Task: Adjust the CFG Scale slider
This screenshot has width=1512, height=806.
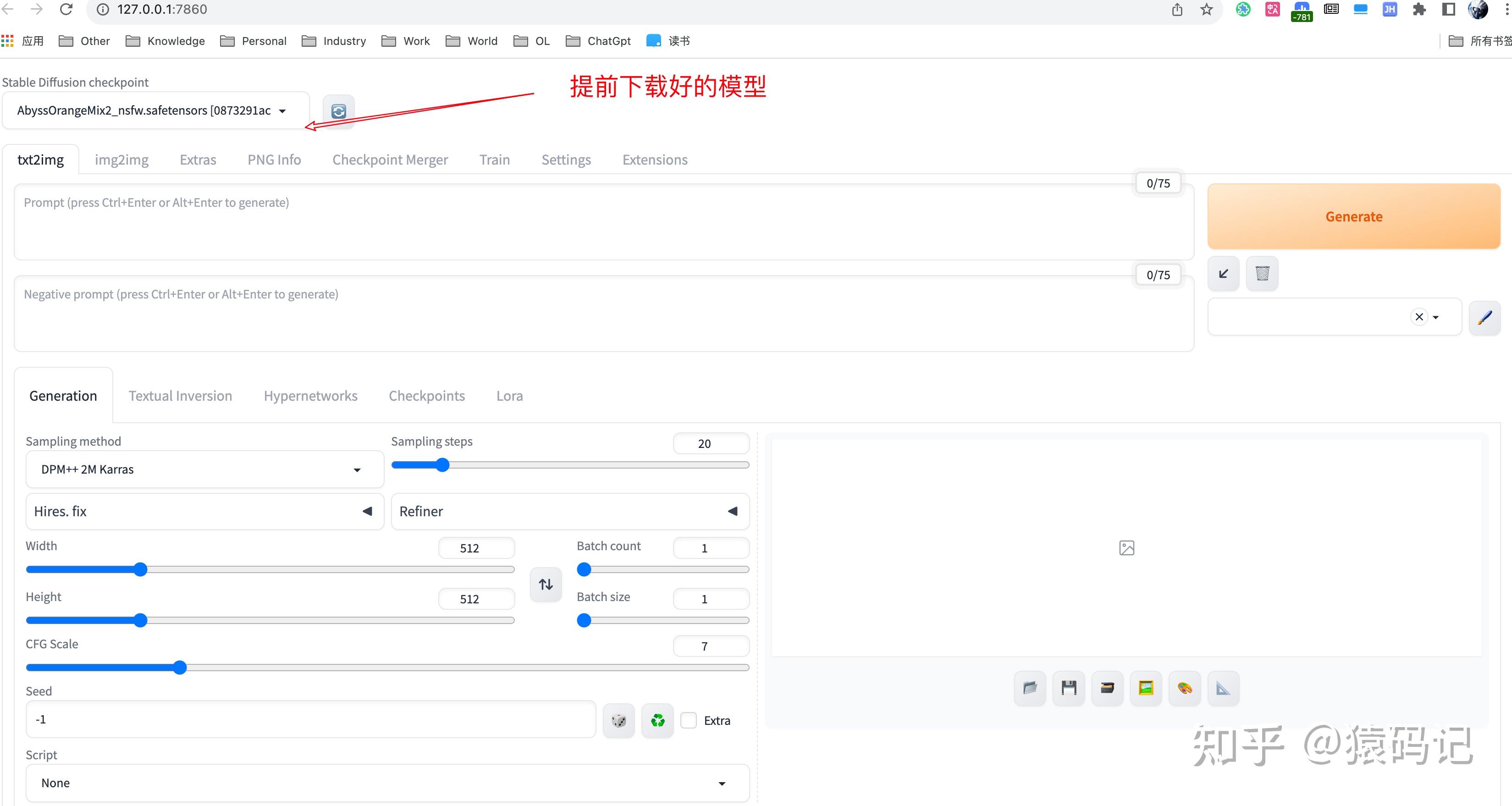Action: (x=387, y=668)
